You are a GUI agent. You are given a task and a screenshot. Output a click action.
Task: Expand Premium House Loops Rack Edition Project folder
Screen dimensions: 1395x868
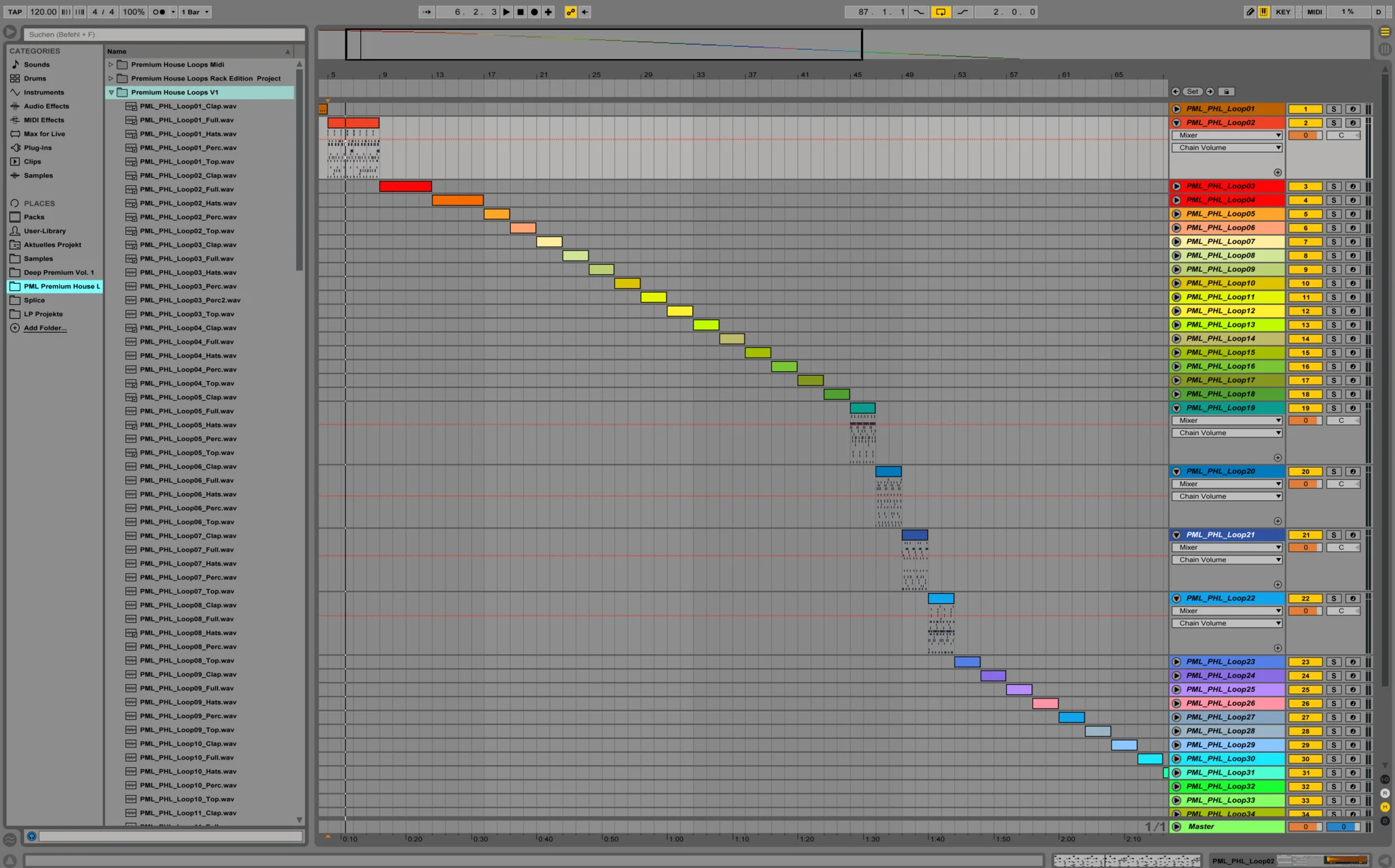click(111, 78)
